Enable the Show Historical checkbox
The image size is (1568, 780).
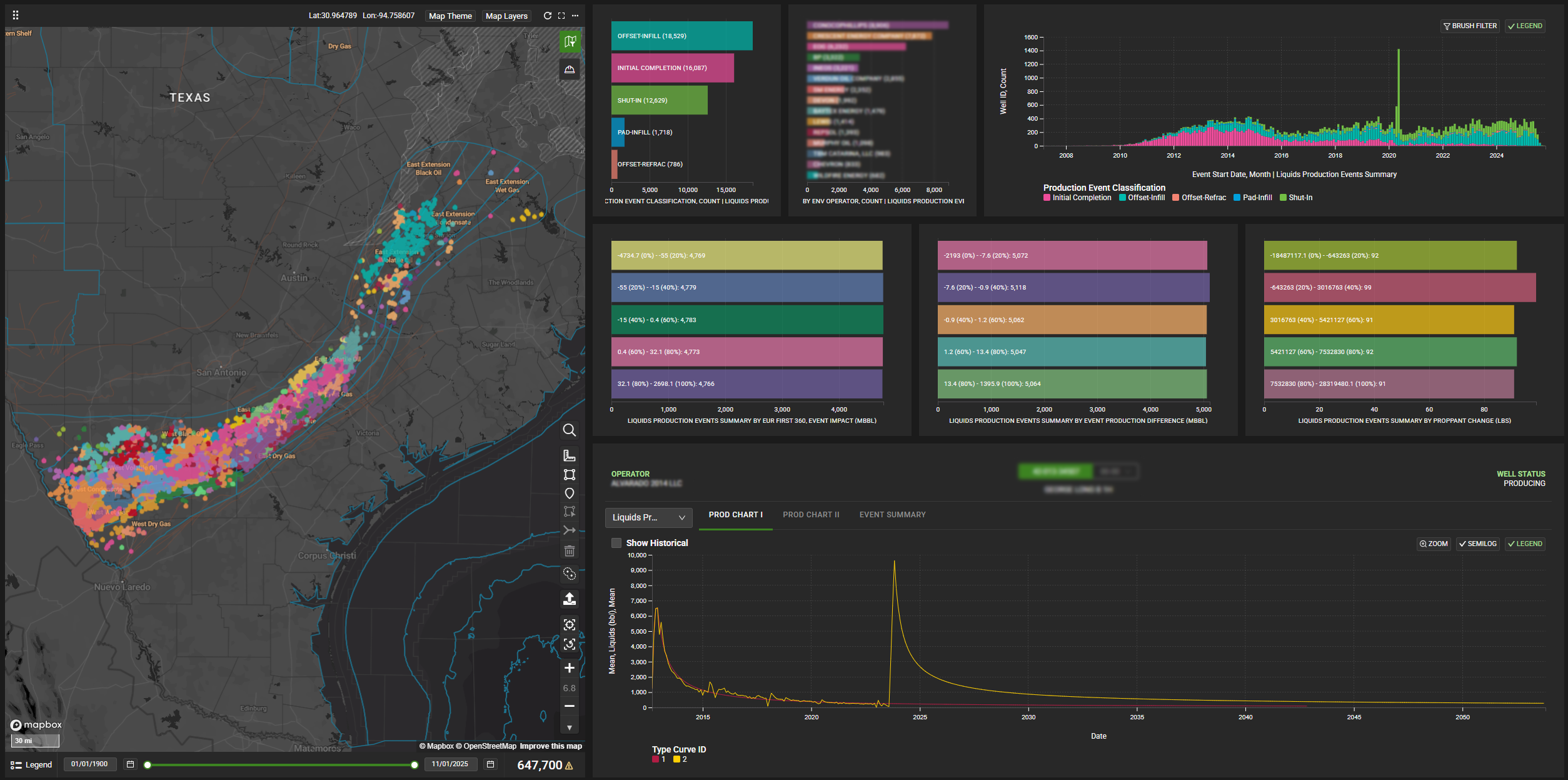tap(616, 543)
